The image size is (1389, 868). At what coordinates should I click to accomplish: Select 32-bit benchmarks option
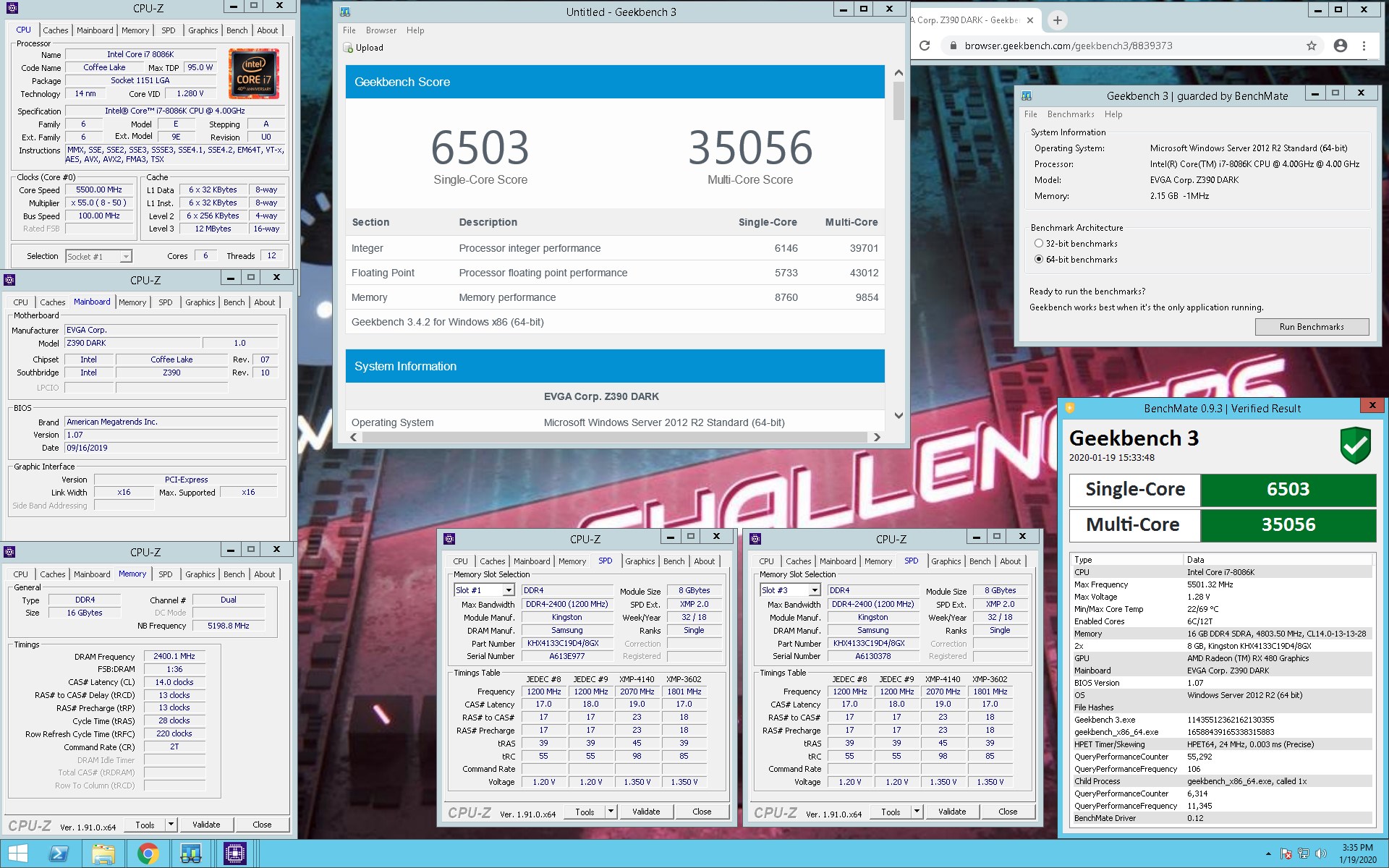click(x=1039, y=244)
